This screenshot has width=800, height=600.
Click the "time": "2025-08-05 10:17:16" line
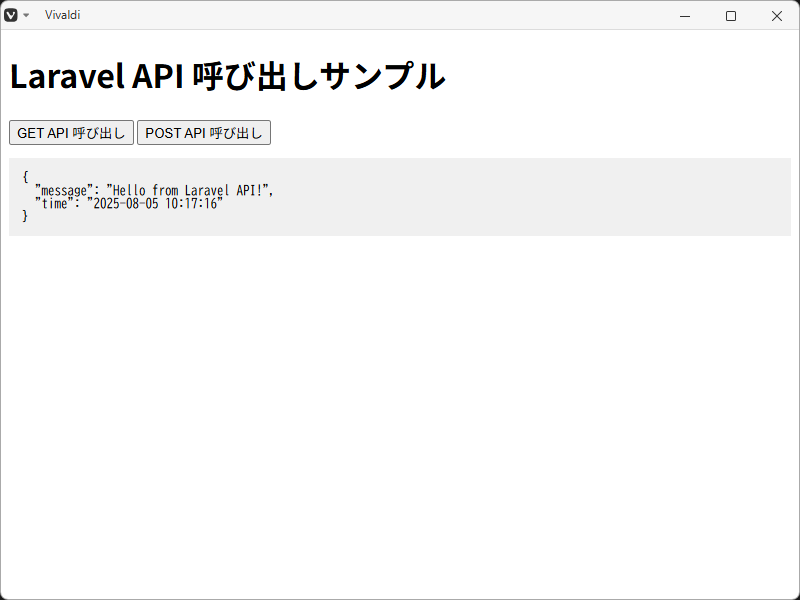(x=129, y=204)
